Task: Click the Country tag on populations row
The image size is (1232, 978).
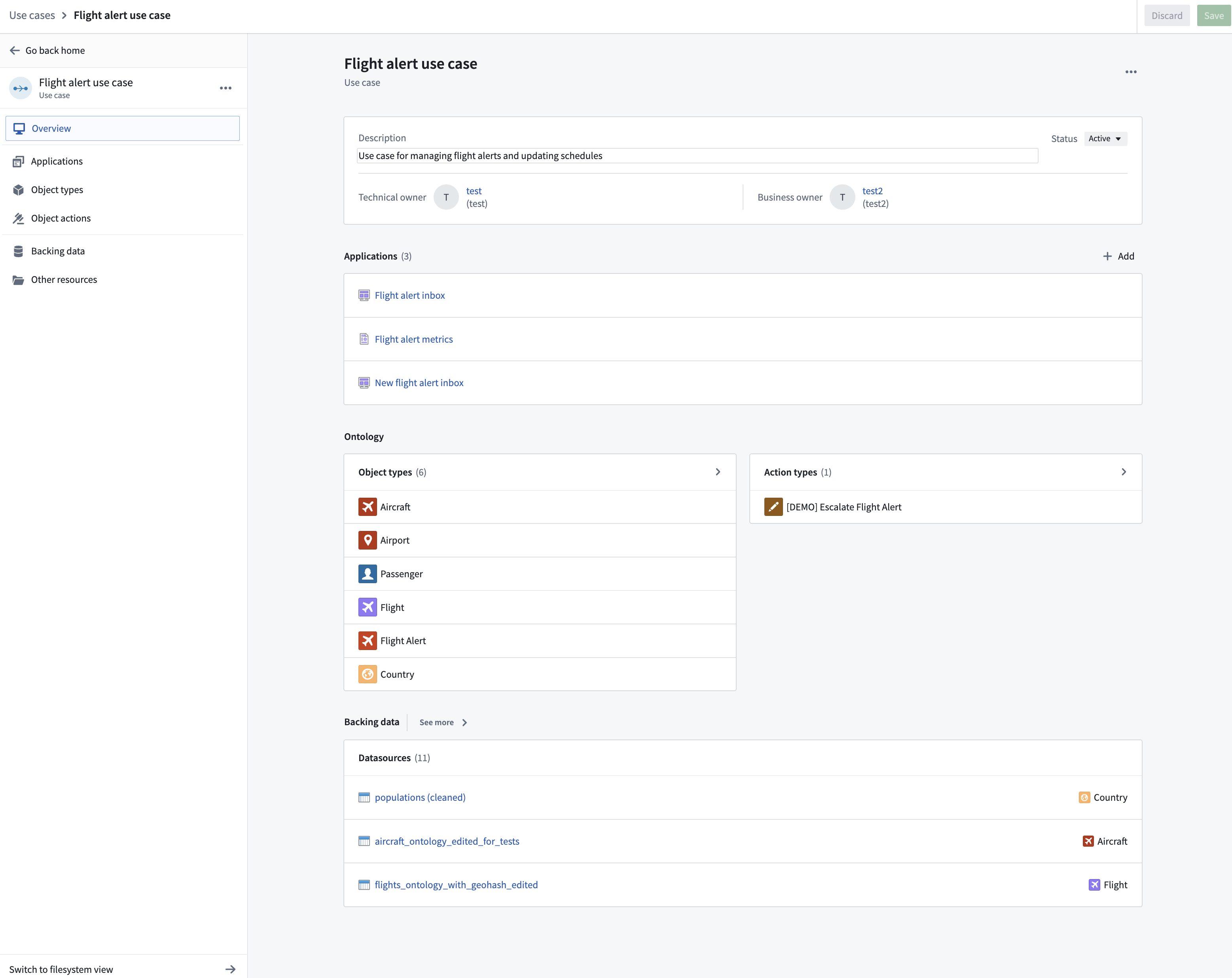Action: 1103,798
